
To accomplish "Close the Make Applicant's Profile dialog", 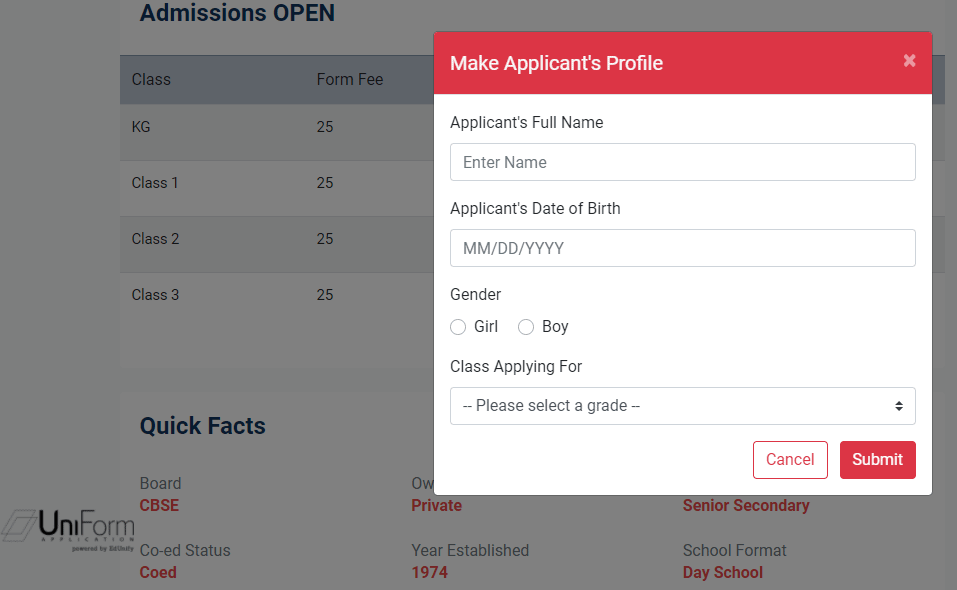I will click(x=909, y=60).
